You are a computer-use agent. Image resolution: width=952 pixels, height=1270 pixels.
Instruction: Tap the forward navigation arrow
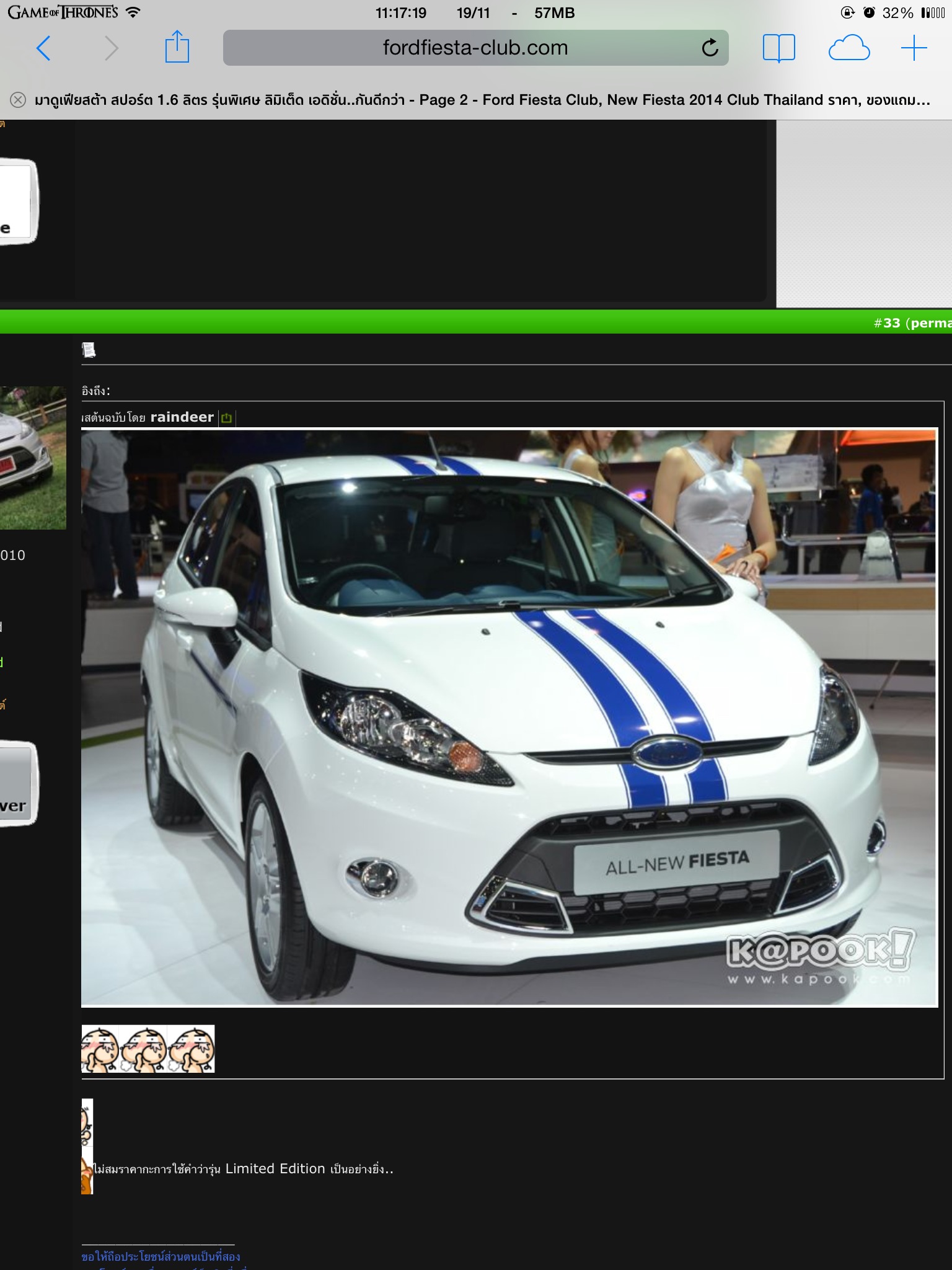click(111, 48)
